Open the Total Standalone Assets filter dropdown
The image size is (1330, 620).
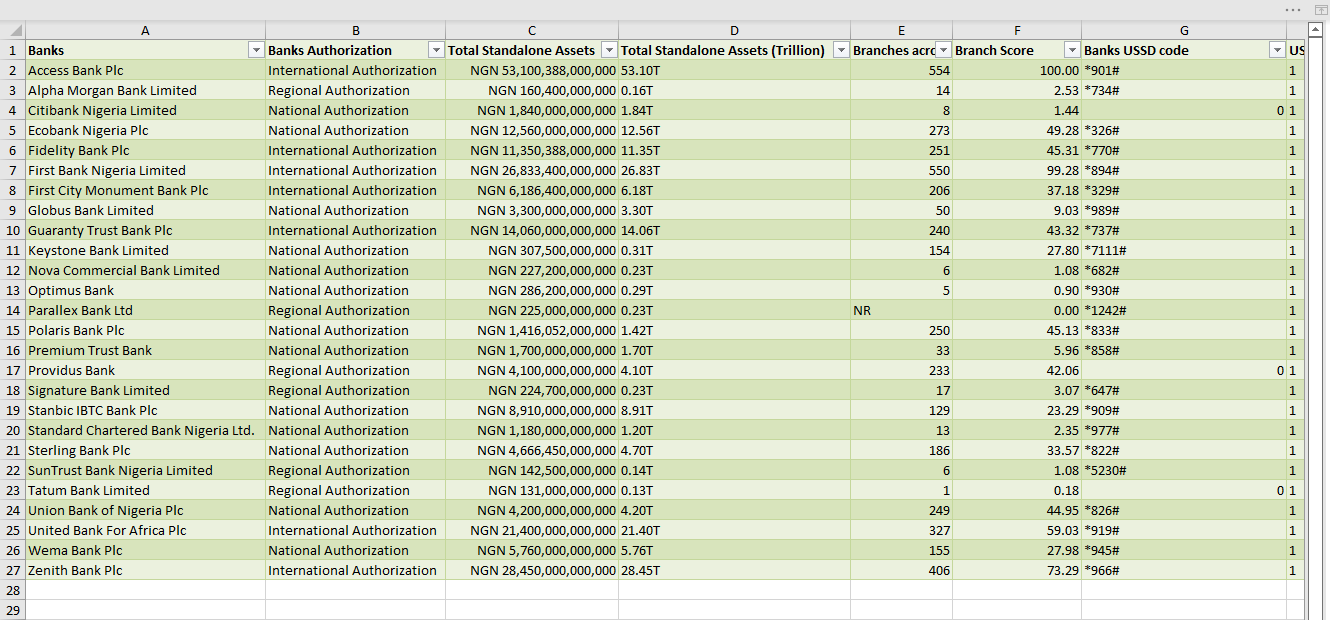[609, 50]
